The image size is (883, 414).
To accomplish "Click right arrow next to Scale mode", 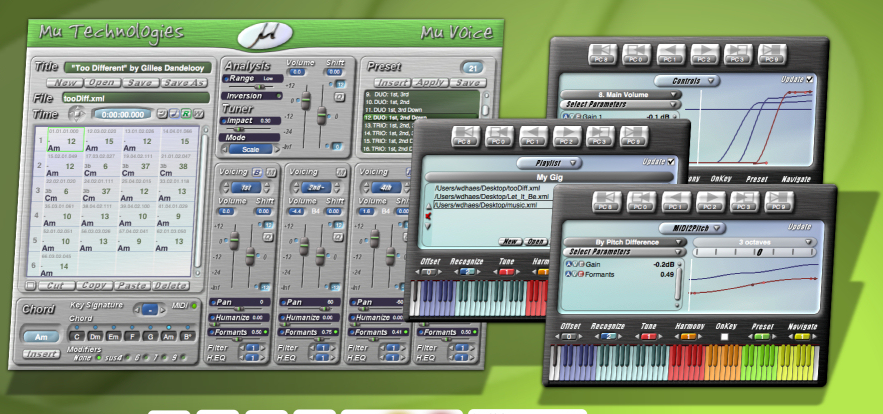I will click(x=277, y=149).
